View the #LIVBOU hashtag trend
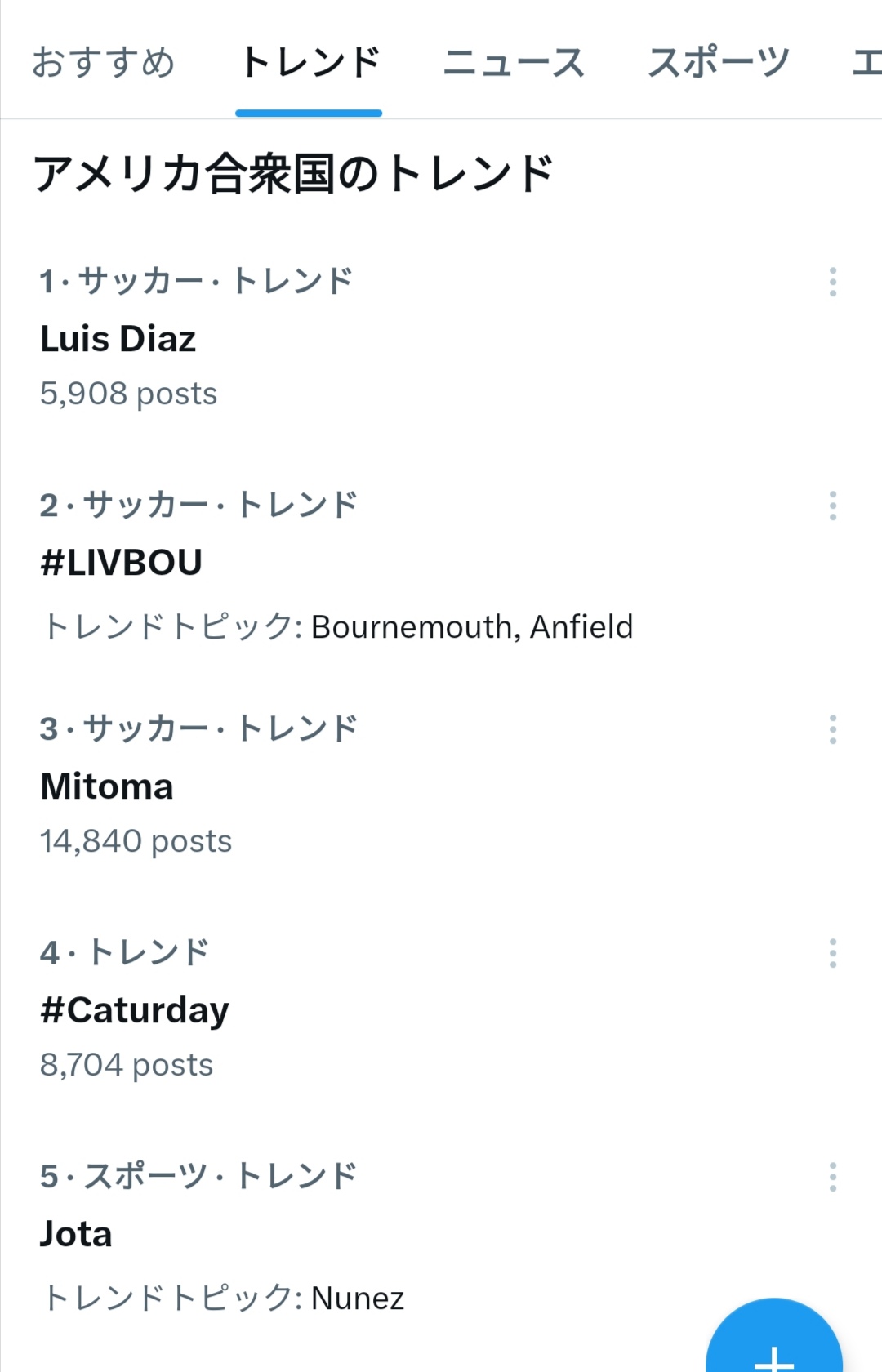 (x=122, y=563)
